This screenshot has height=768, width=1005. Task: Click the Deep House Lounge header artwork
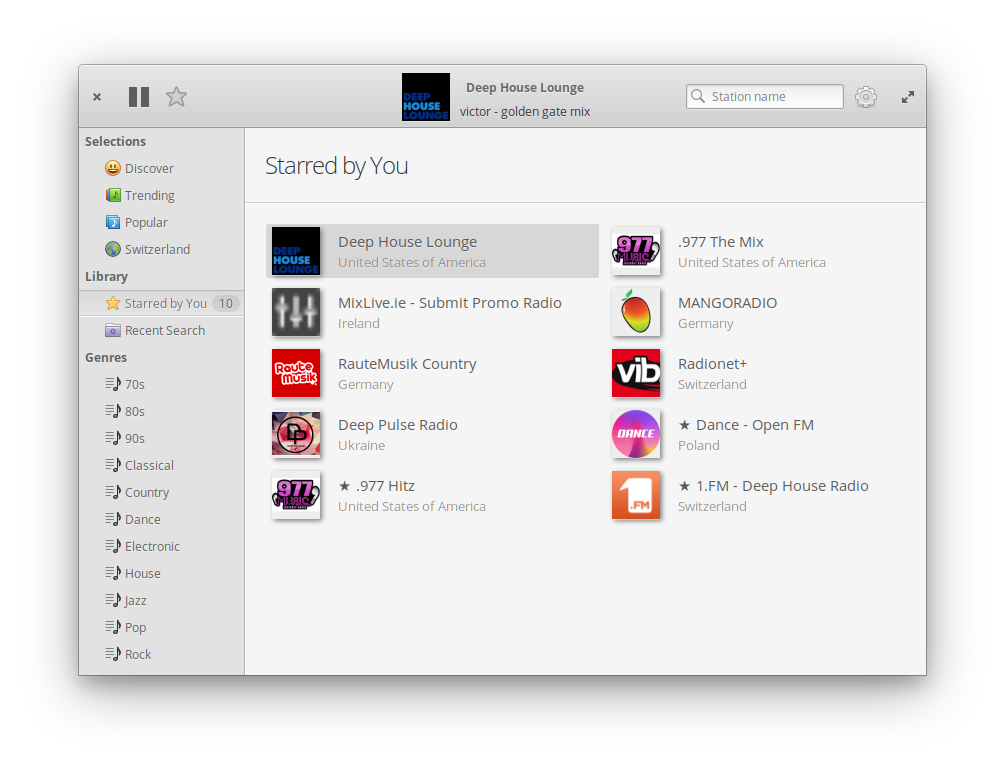[426, 97]
